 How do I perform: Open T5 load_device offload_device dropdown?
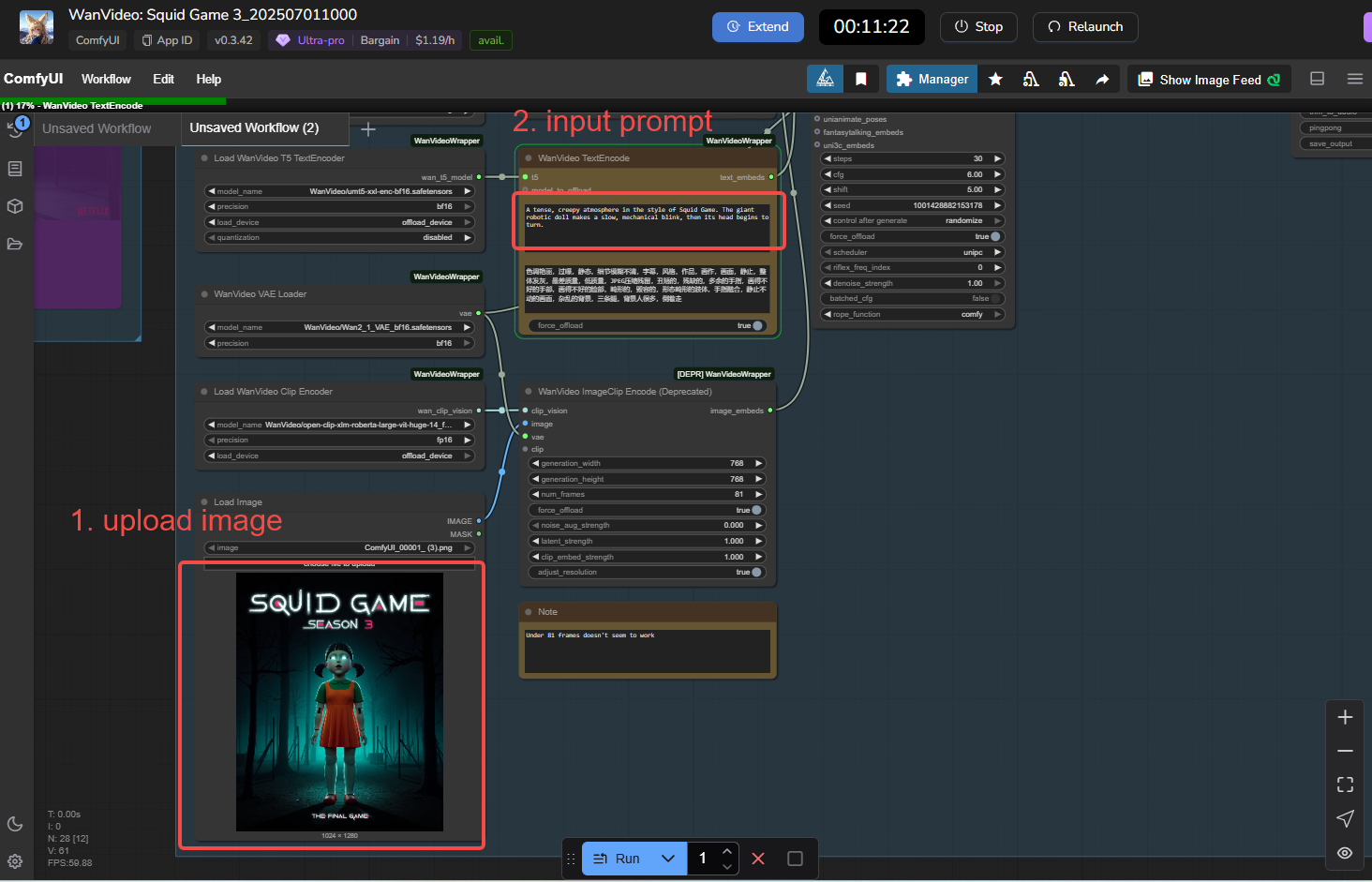(339, 222)
